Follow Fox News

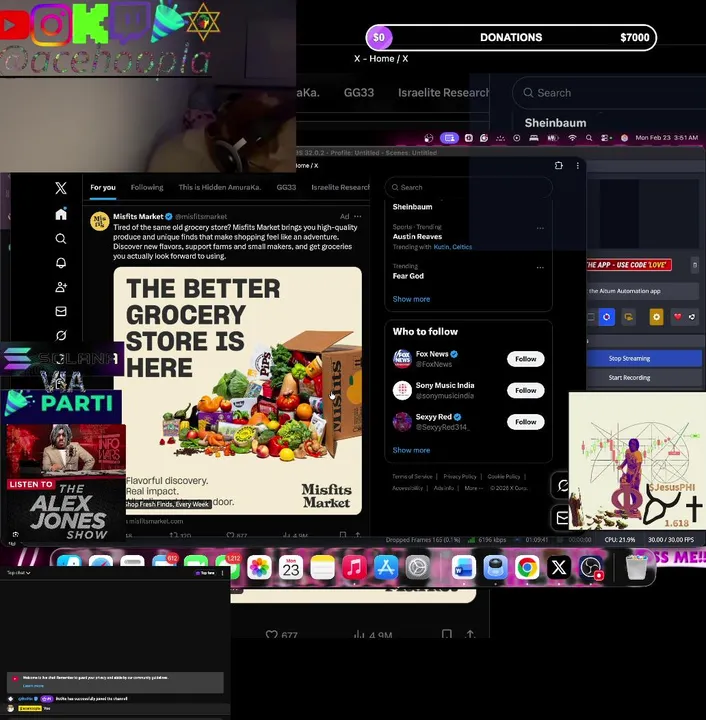[526, 359]
